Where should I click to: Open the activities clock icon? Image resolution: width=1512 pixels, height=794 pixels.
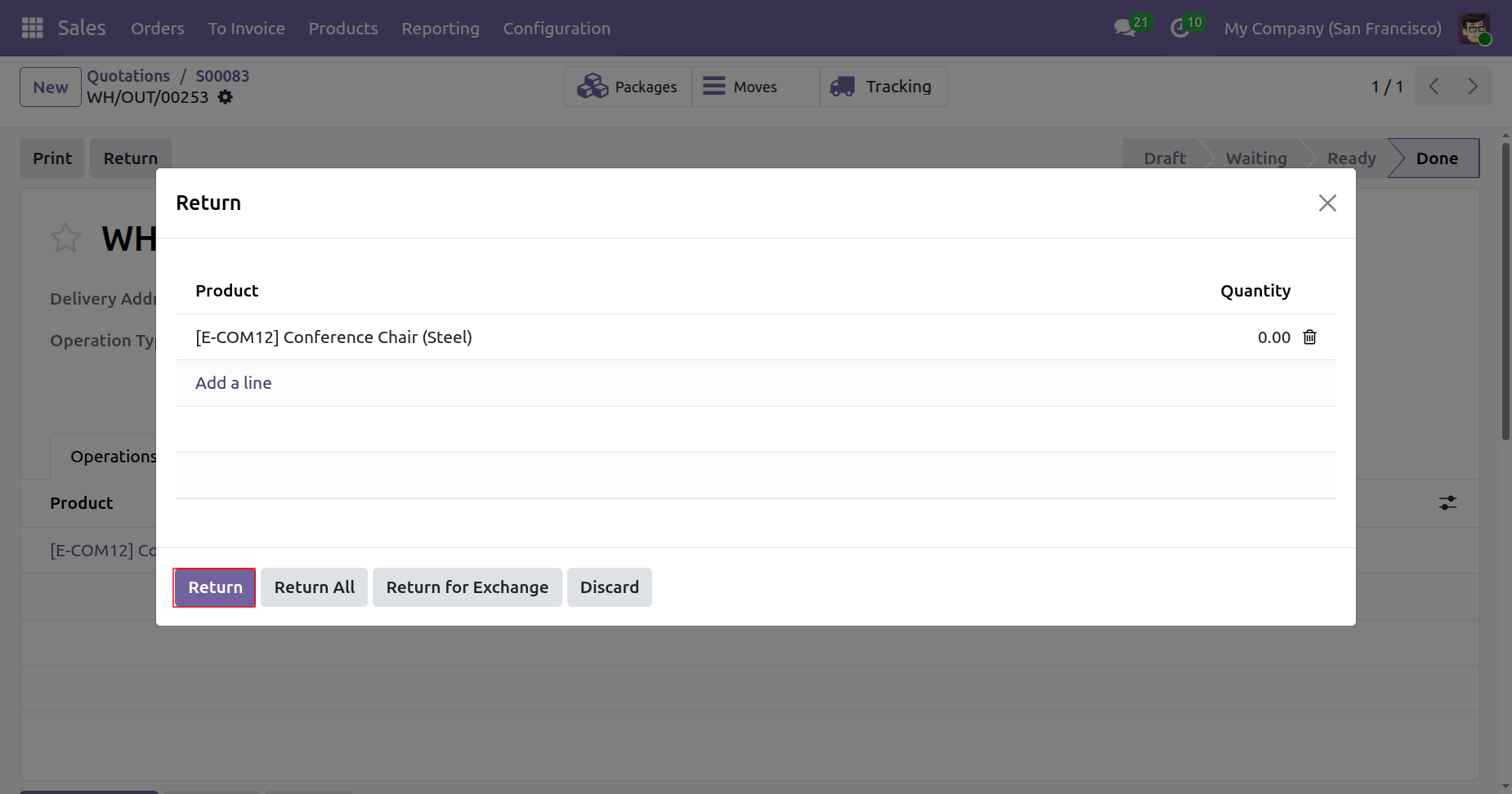(x=1179, y=28)
